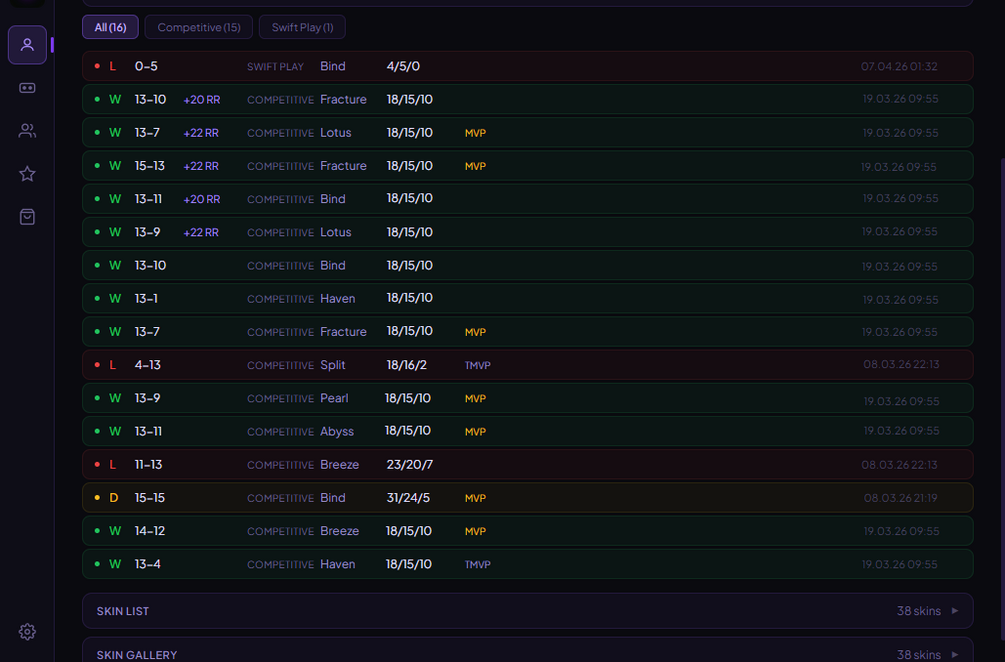Open the 13–11 Bind match row
1005x662 pixels.
click(527, 199)
